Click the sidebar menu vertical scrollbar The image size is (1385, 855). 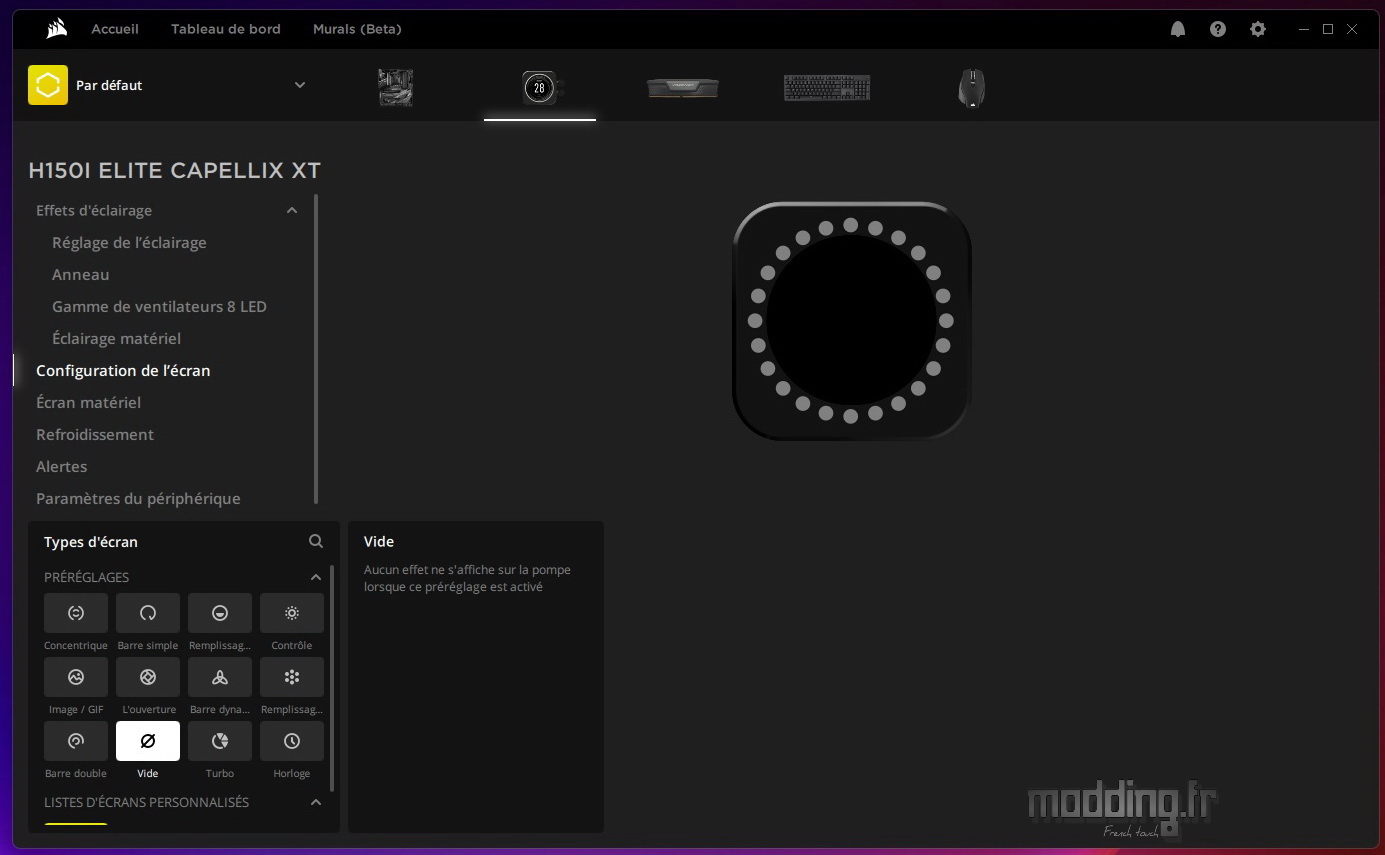[316, 349]
